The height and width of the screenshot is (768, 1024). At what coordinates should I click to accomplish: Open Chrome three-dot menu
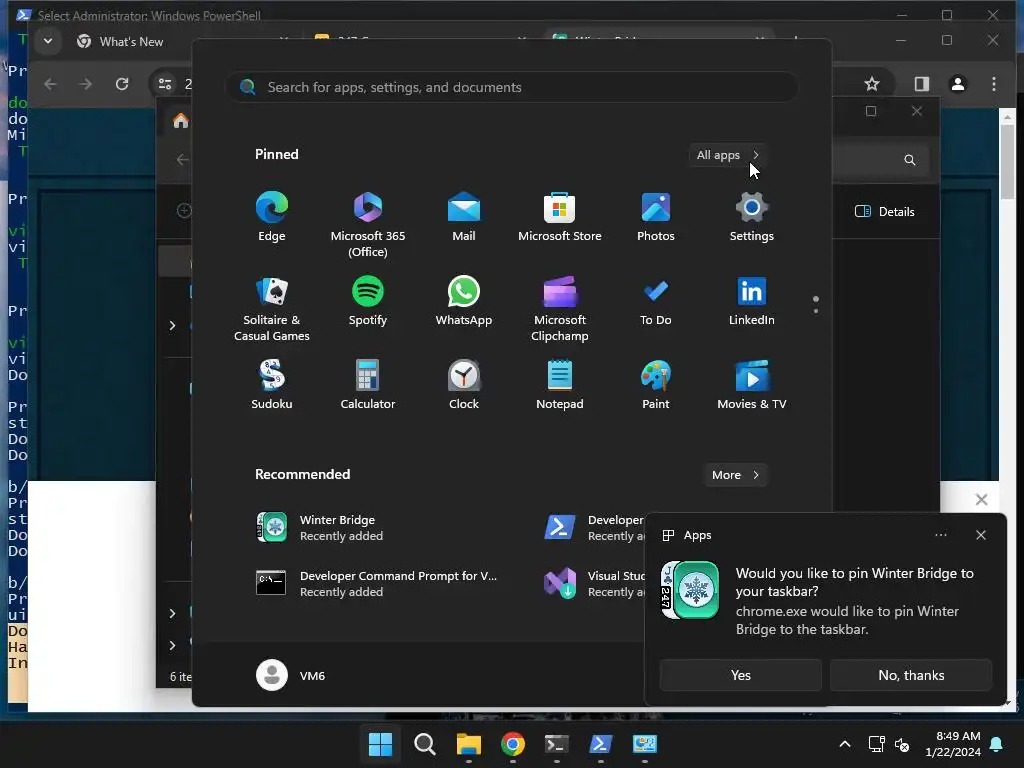click(x=994, y=84)
